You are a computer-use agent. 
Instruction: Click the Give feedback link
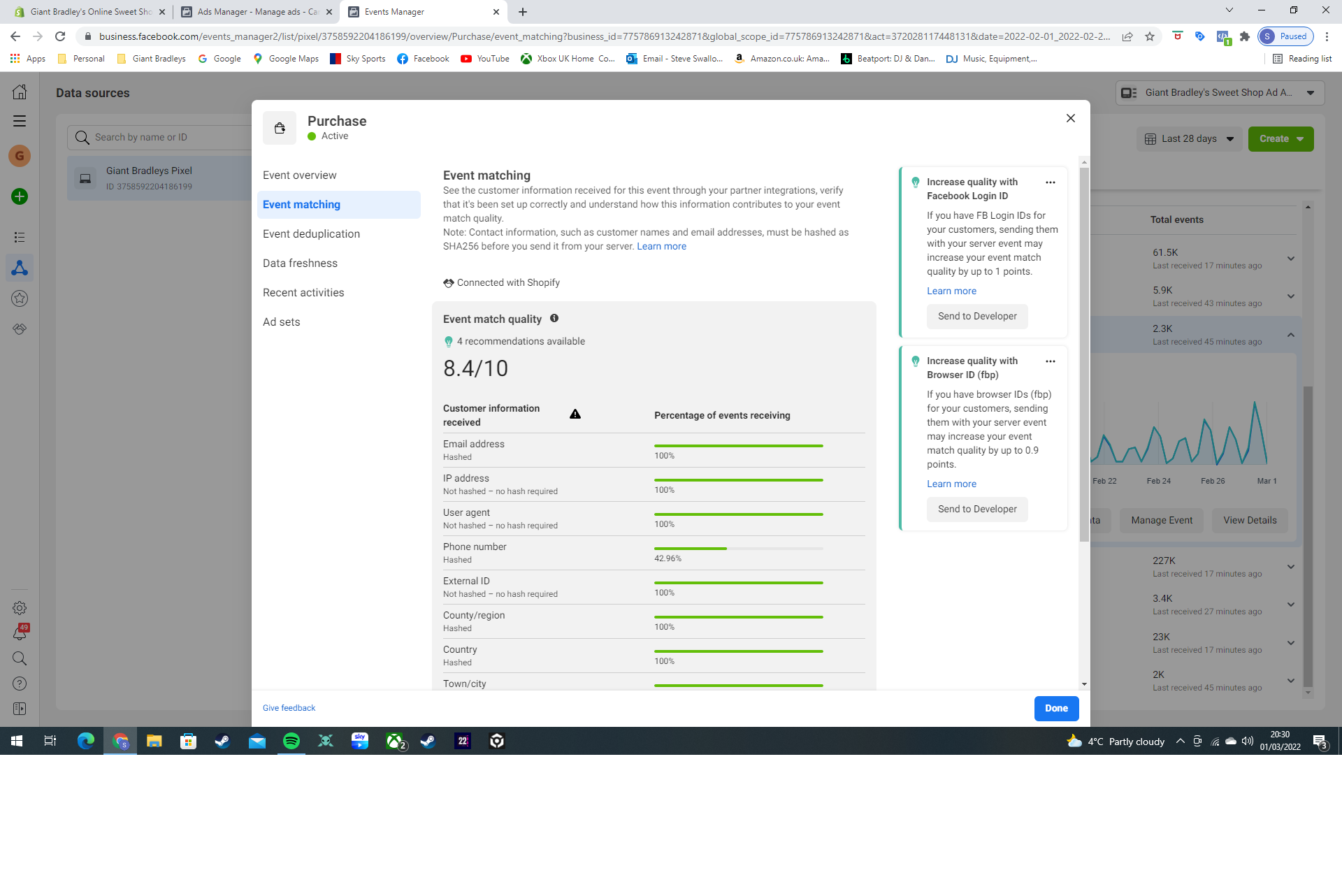tap(289, 708)
